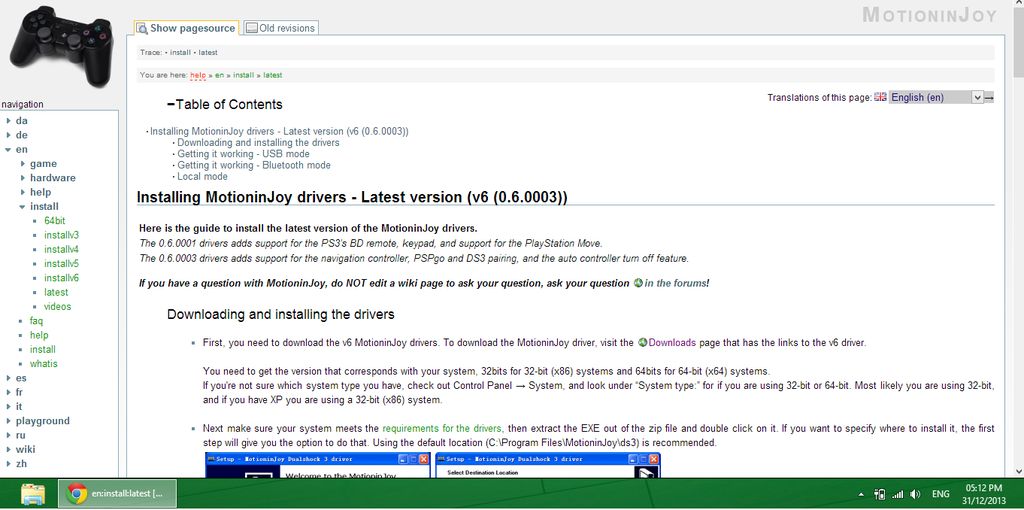Click the volume speaker tray icon
This screenshot has width=1024, height=510.
[915, 494]
